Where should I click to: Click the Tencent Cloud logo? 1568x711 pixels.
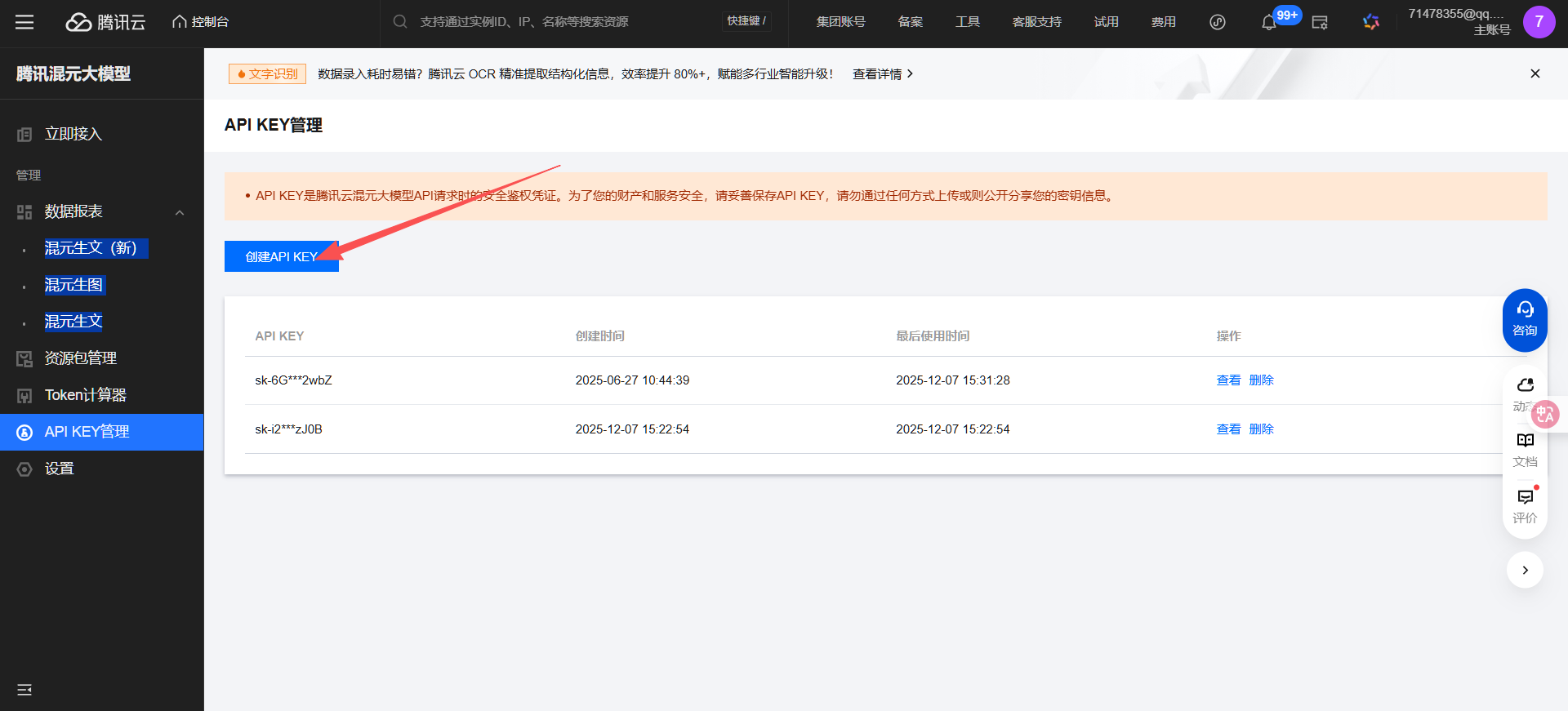pos(105,22)
